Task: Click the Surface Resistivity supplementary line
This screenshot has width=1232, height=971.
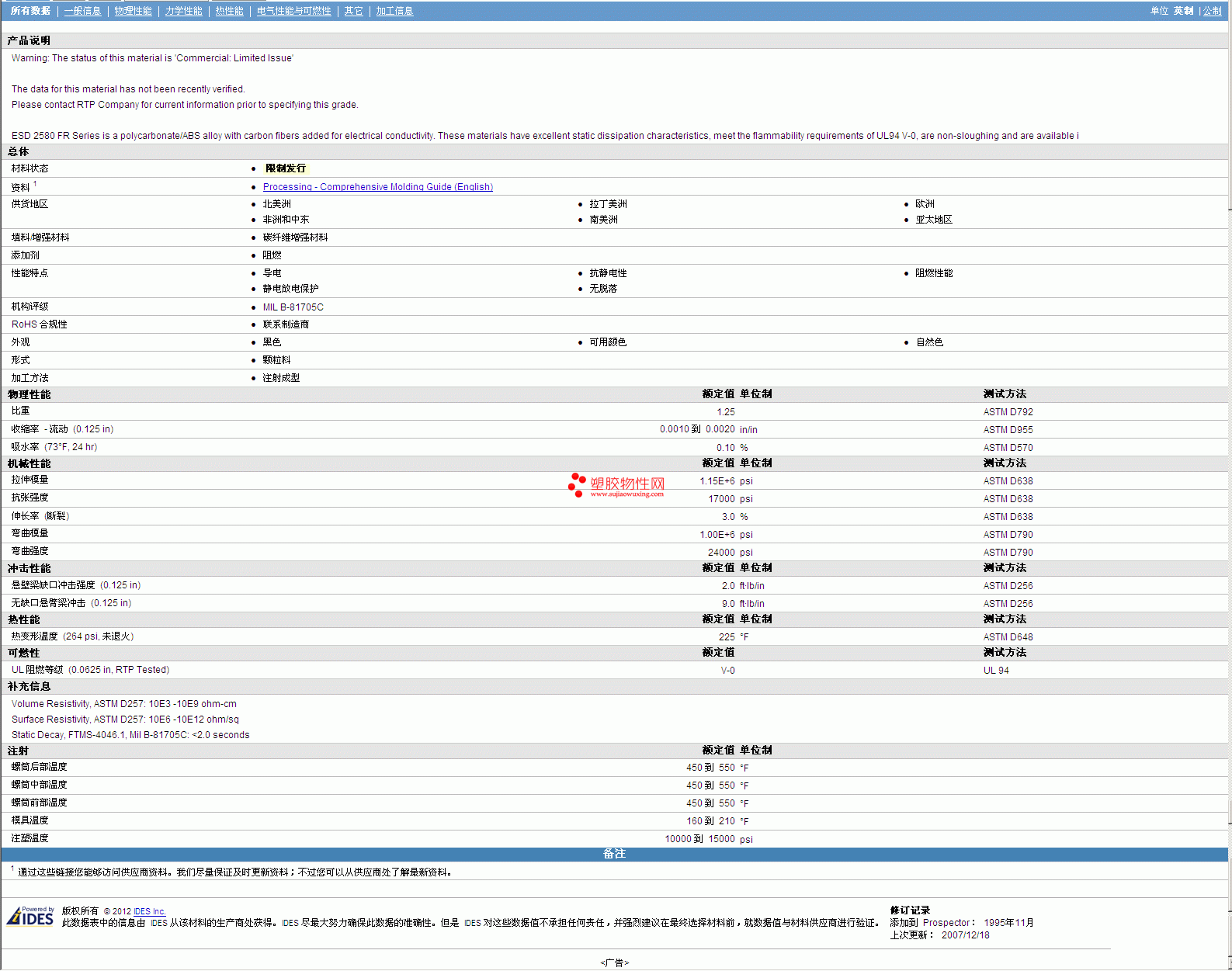Action: pos(125,720)
